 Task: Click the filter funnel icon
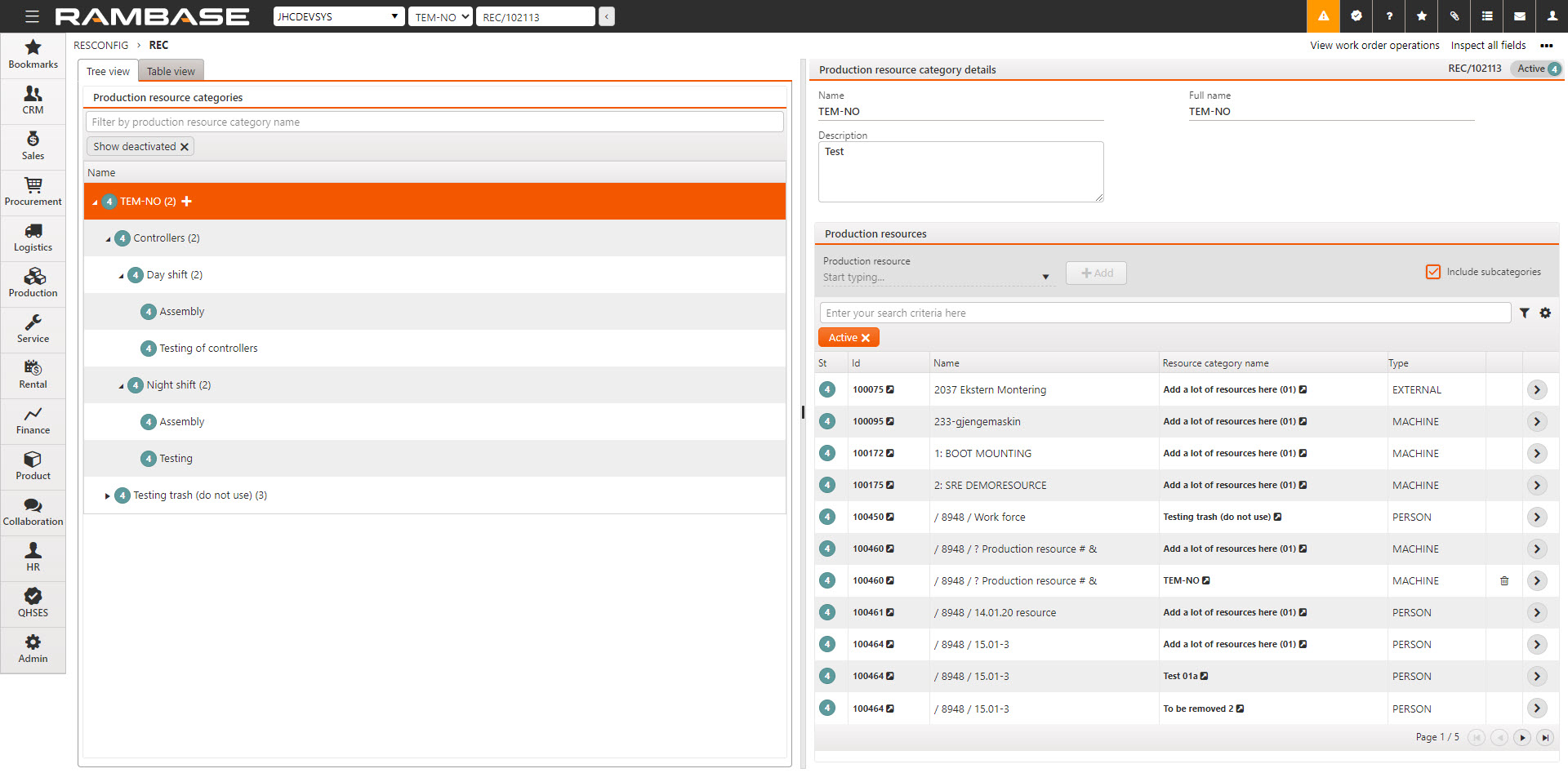pyautogui.click(x=1524, y=313)
